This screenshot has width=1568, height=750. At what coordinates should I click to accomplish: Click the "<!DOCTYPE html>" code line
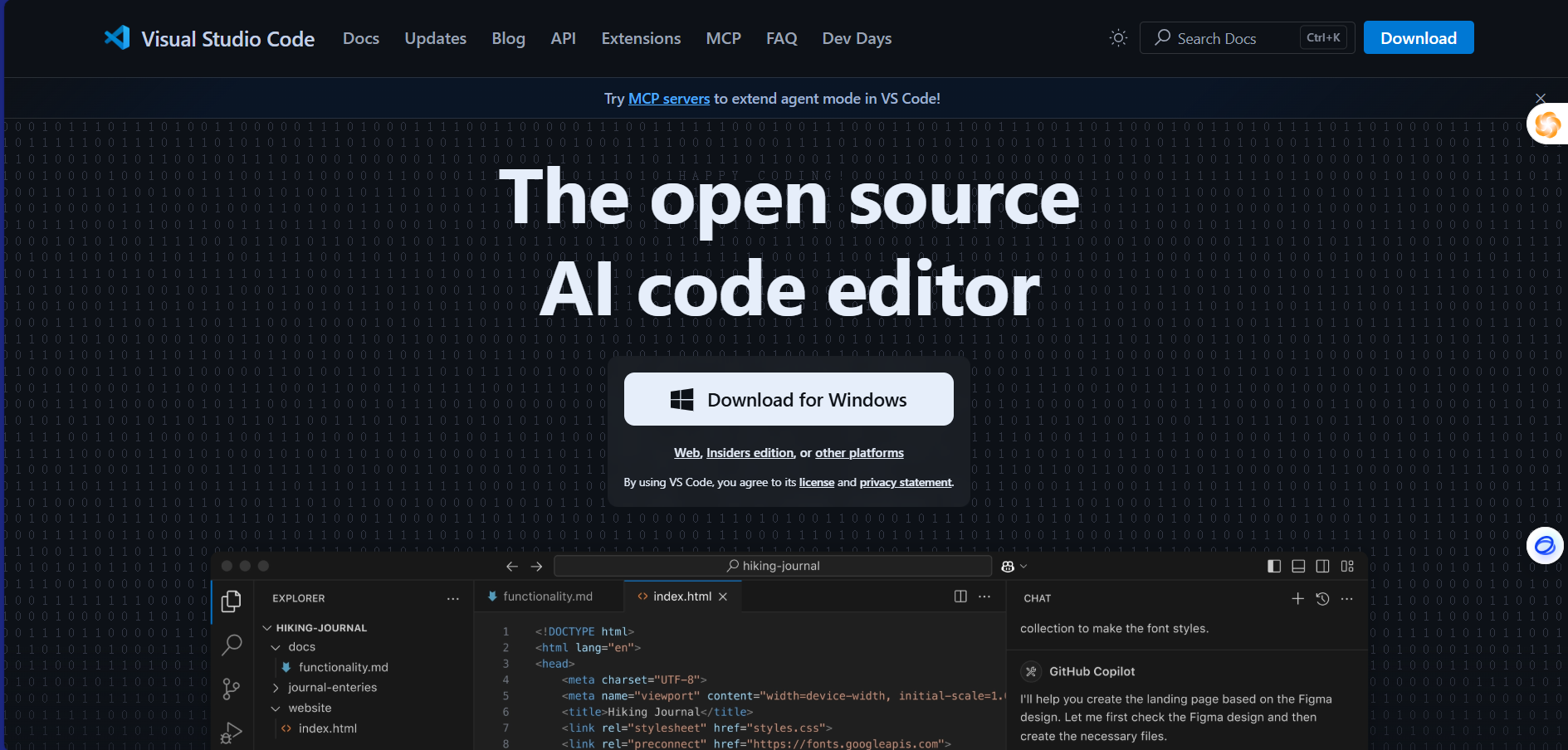tap(584, 631)
